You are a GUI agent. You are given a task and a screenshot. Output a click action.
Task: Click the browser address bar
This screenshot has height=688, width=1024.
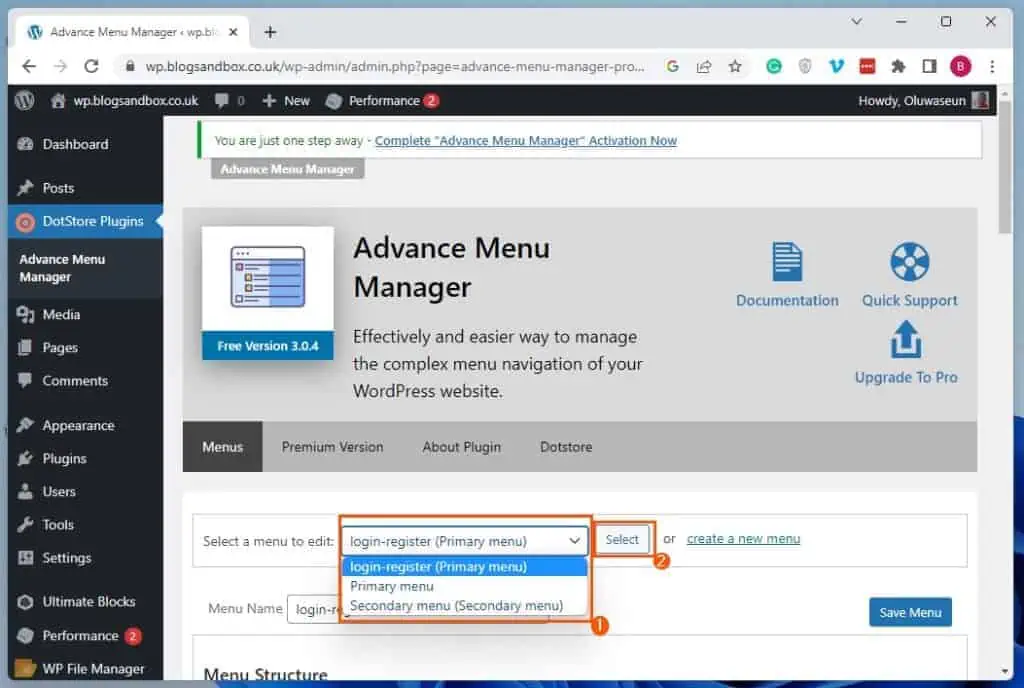[x=400, y=65]
